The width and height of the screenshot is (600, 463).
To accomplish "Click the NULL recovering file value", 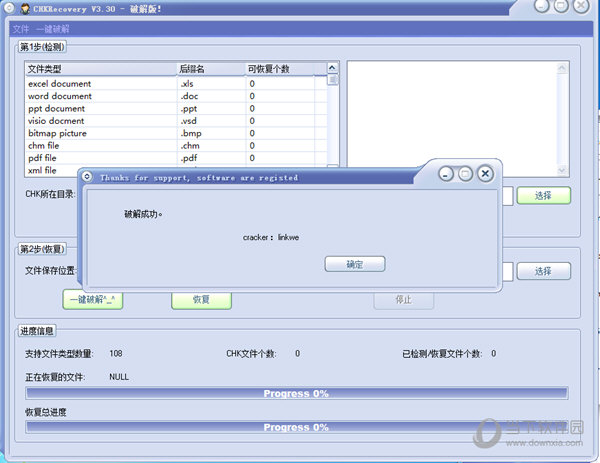I will click(x=119, y=377).
